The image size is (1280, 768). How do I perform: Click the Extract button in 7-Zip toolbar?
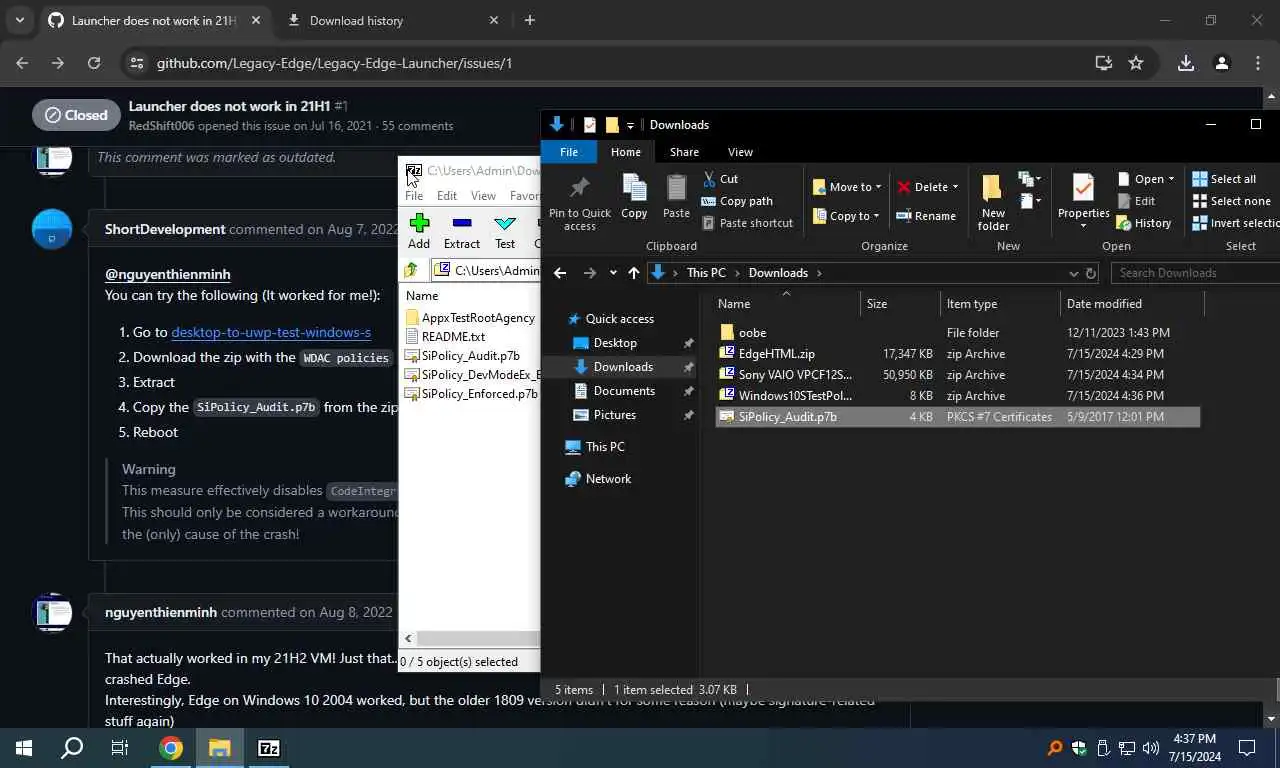pos(462,231)
